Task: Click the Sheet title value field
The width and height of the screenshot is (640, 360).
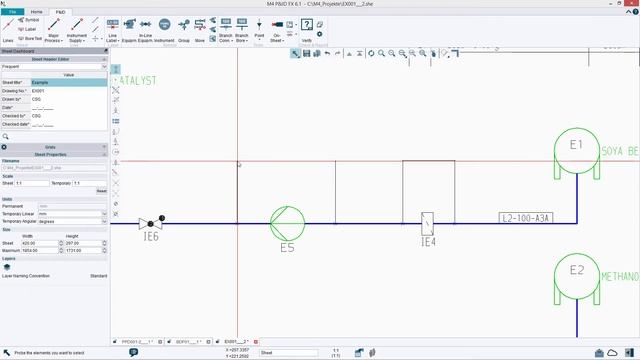Action: pos(69,82)
